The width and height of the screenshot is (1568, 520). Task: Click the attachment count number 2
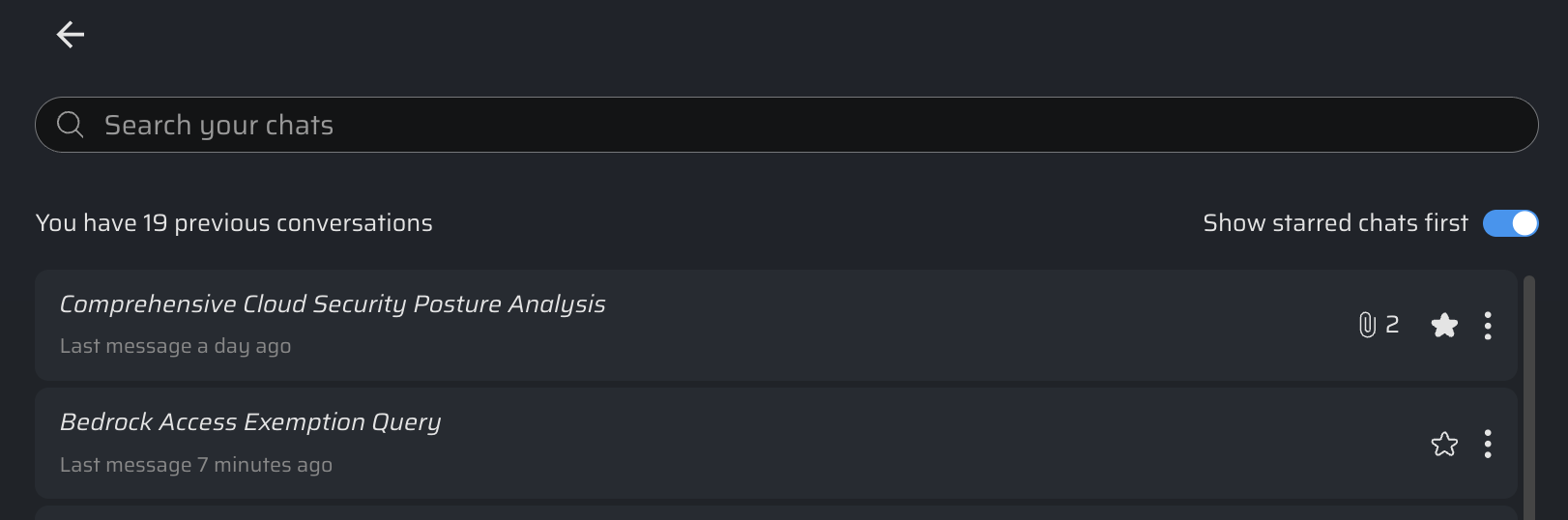(x=1392, y=325)
